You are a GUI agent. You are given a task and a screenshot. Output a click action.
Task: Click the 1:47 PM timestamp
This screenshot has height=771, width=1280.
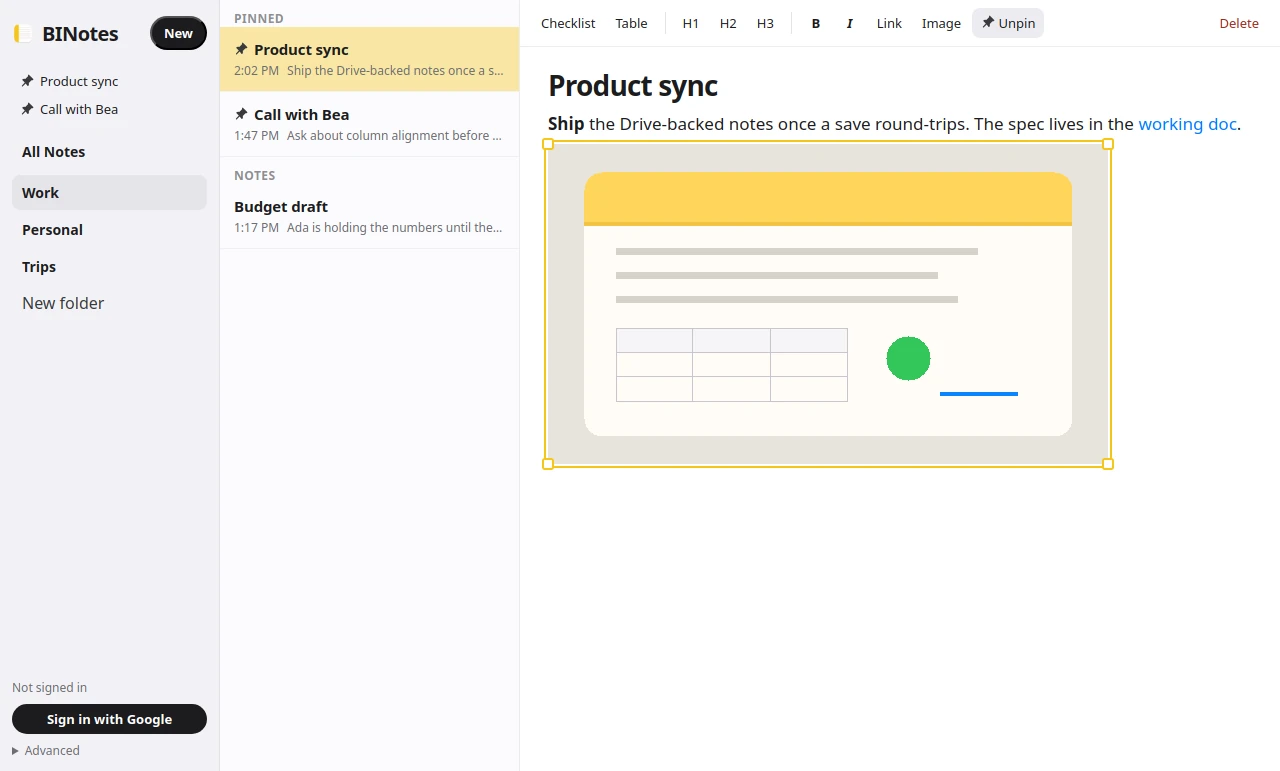click(256, 136)
